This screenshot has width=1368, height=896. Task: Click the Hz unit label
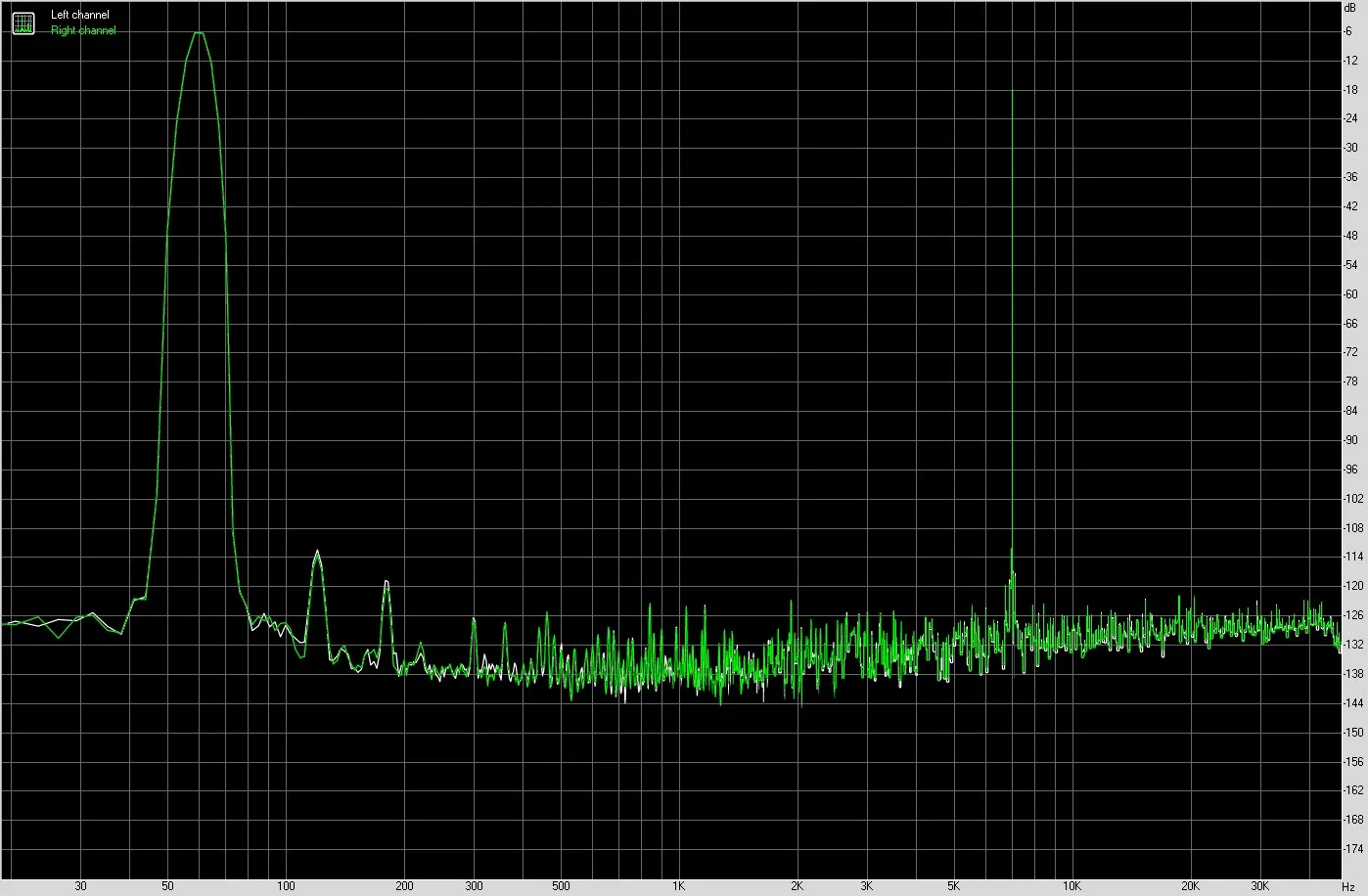[1349, 886]
